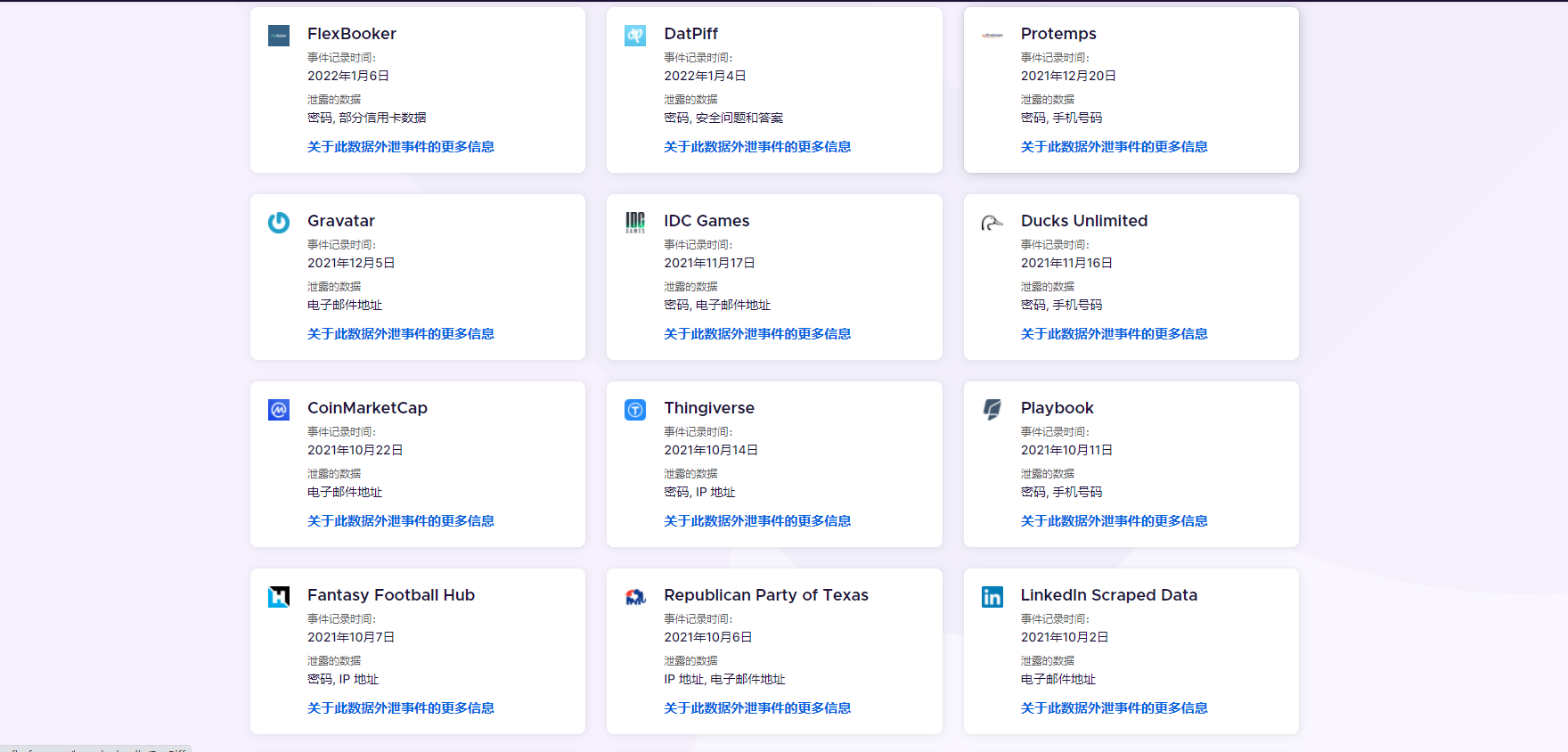
Task: Click the Playbook logo icon
Action: pos(992,410)
